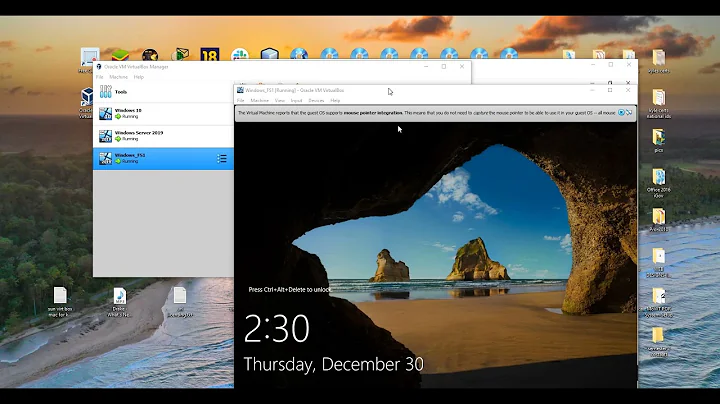The width and height of the screenshot is (720, 404).
Task: Click the Windows_FS1 VM OS icon
Action: pos(106,158)
